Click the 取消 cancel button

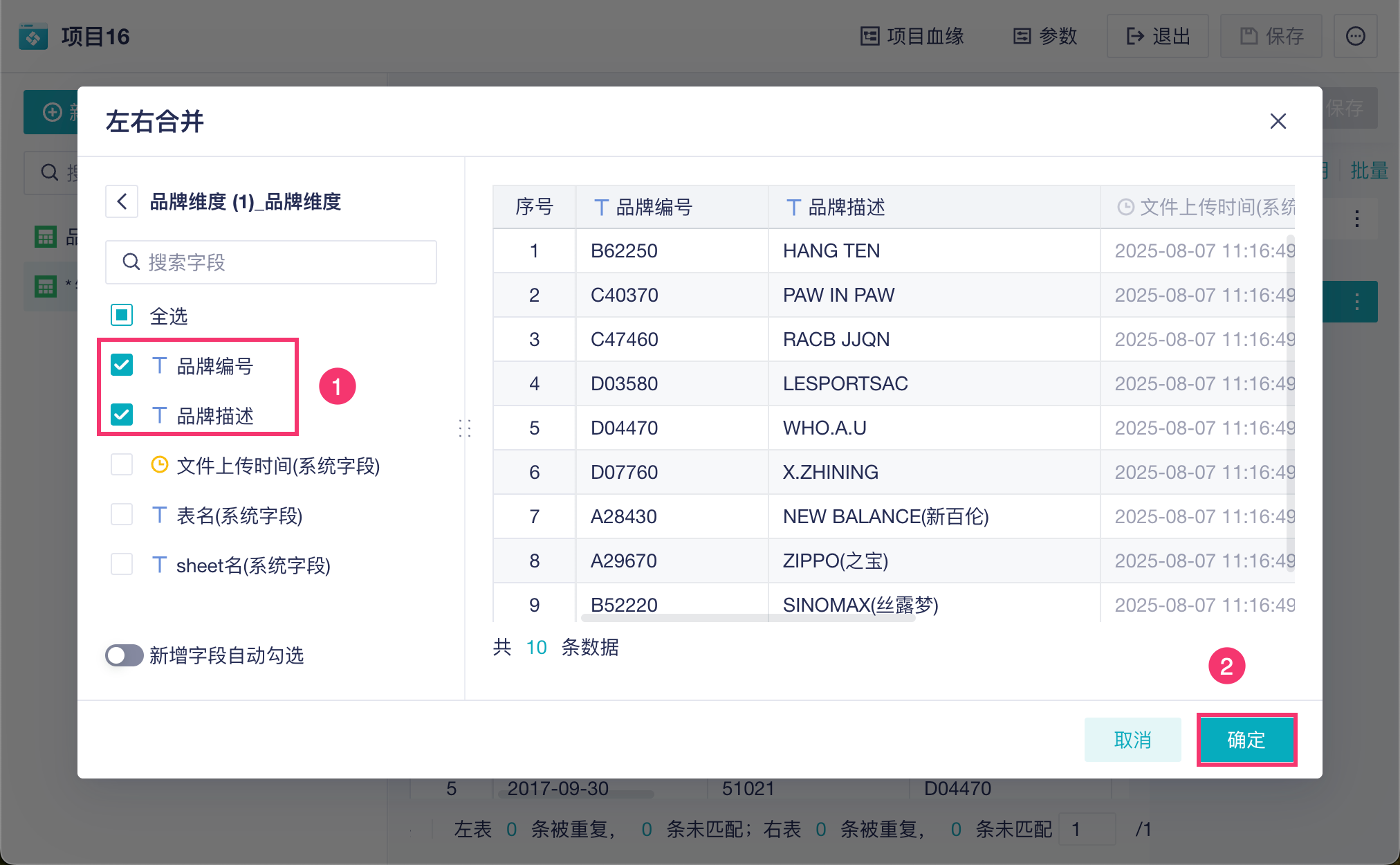pos(1132,739)
